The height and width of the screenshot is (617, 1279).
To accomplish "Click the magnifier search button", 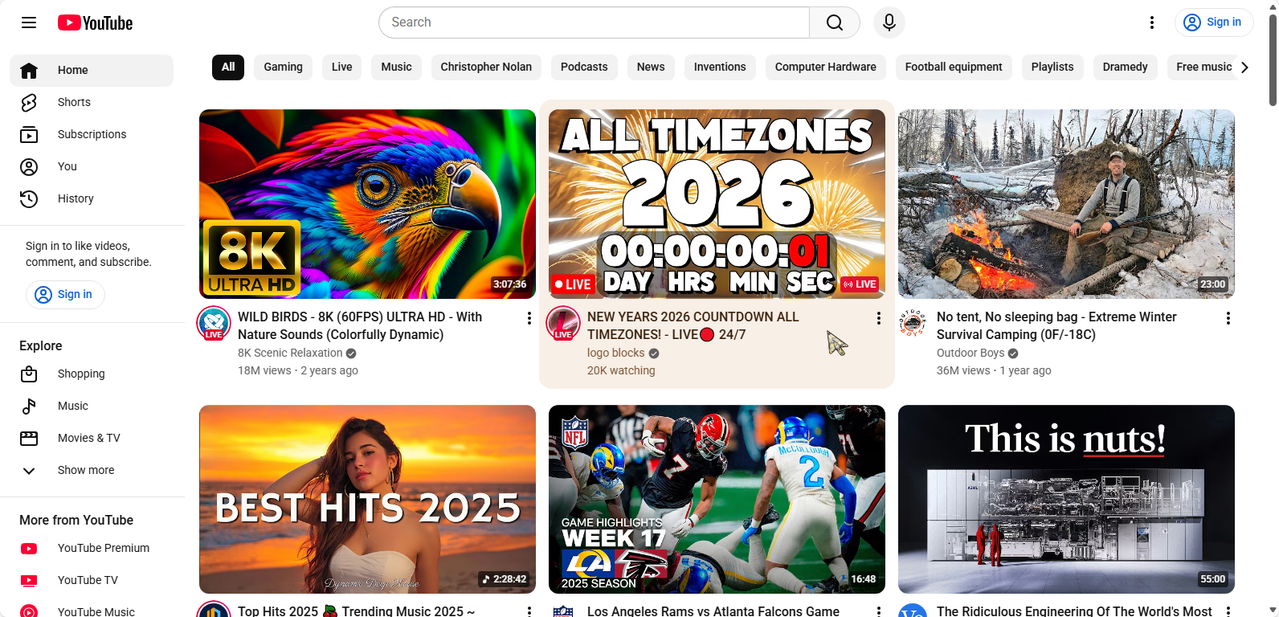I will pos(834,22).
